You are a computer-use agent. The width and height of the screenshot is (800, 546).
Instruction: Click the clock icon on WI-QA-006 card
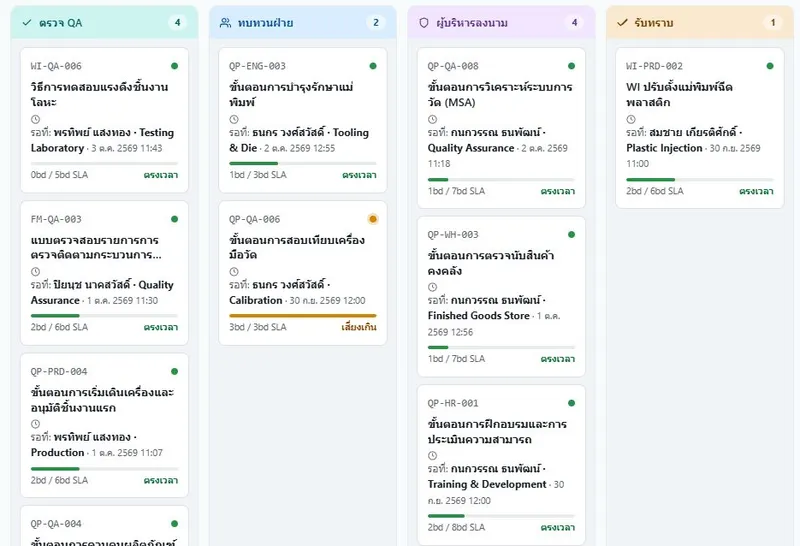click(x=35, y=119)
